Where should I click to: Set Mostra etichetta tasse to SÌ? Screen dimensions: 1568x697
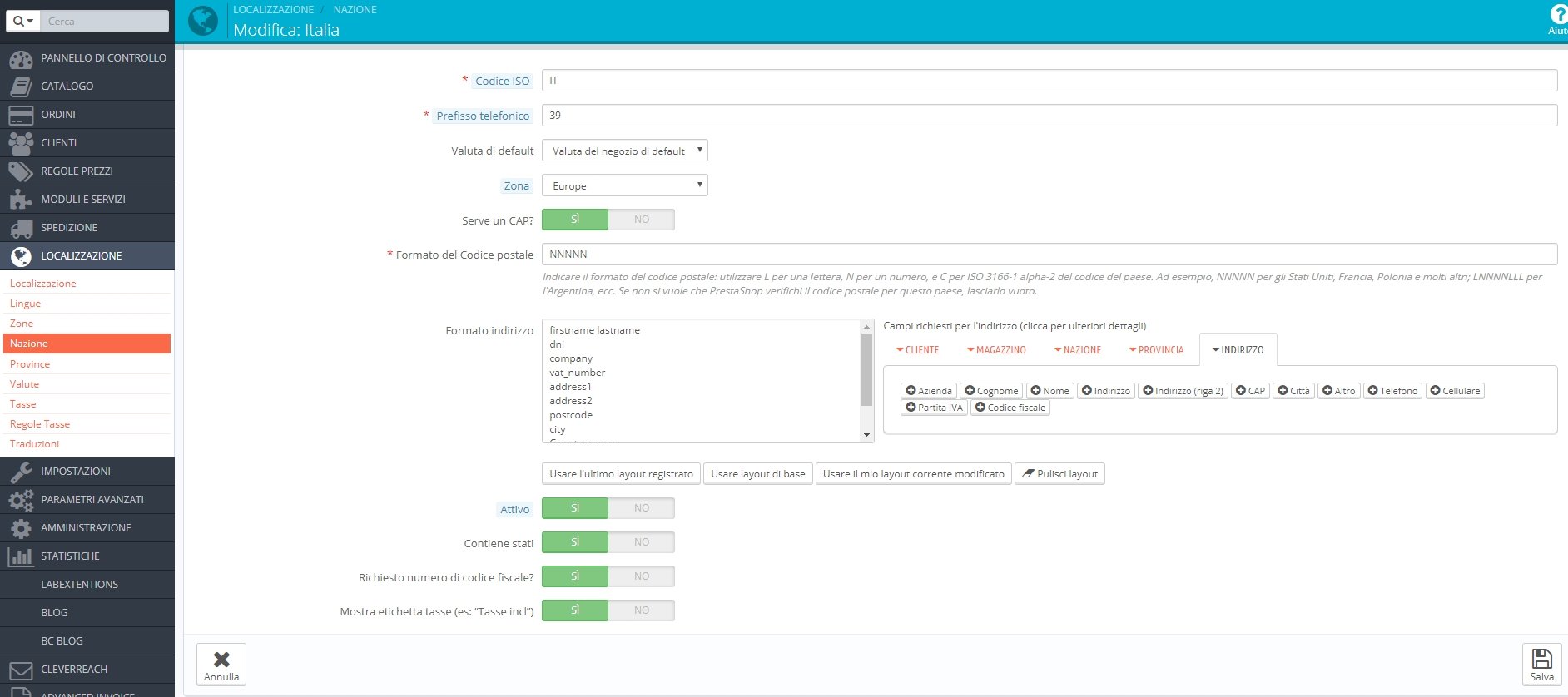point(575,610)
